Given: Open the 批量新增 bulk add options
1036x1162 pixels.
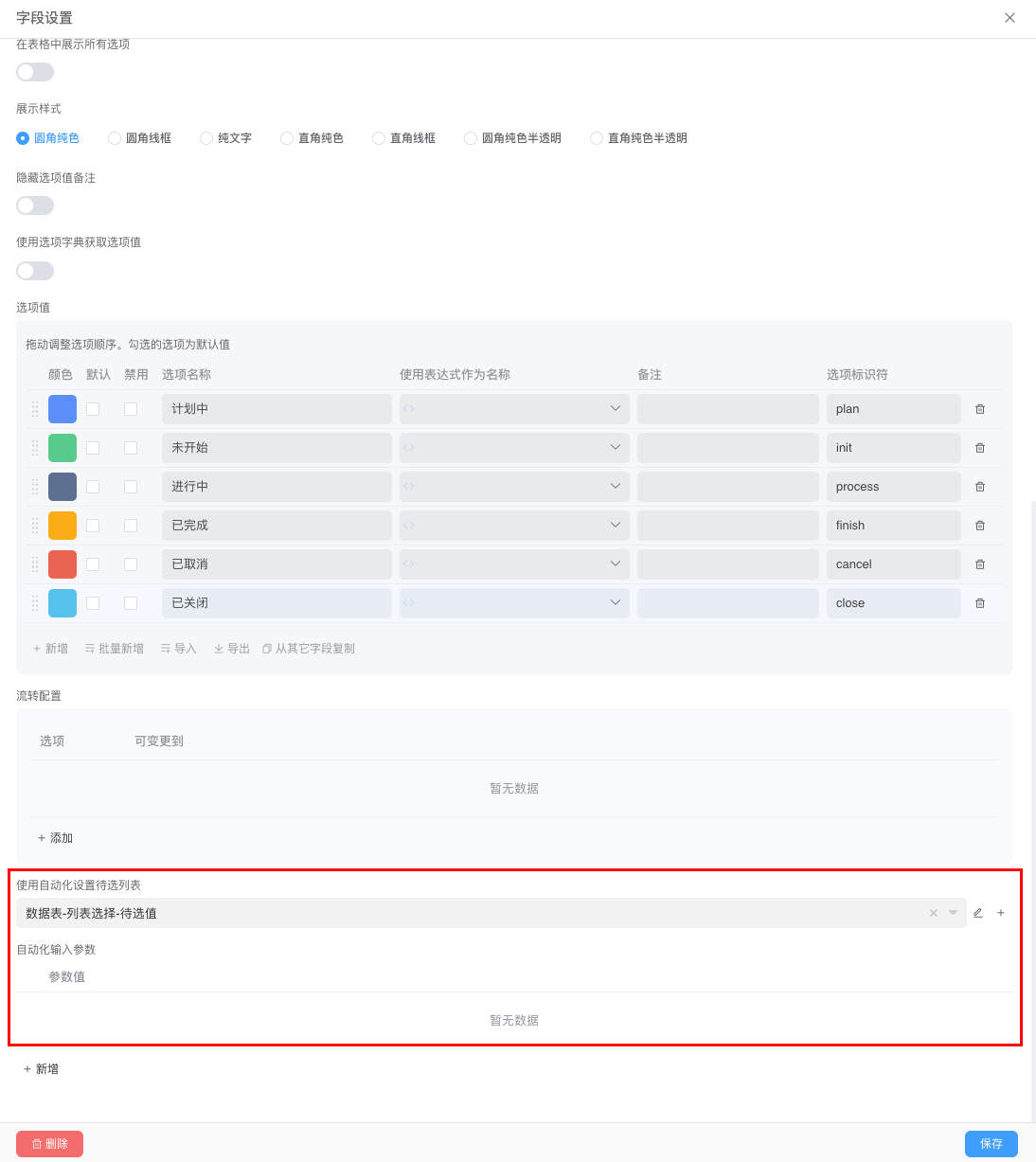Looking at the screenshot, I should pos(114,648).
